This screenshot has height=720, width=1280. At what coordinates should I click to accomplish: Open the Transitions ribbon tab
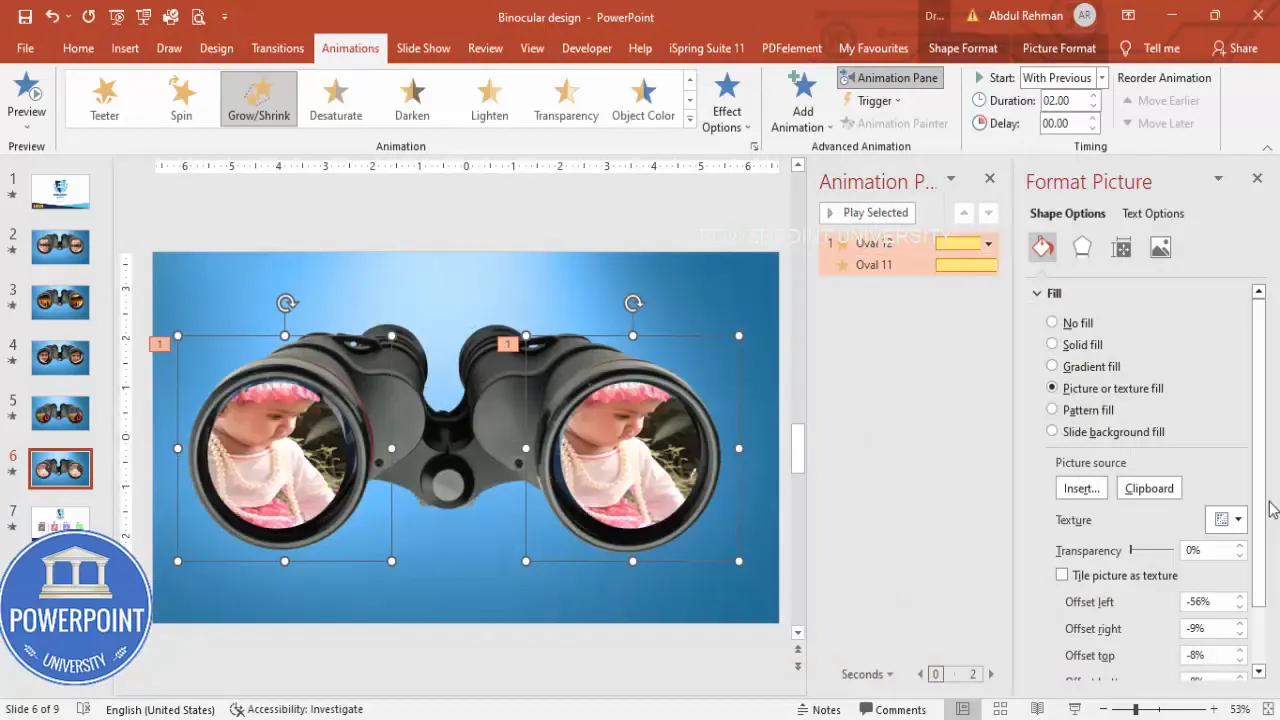click(x=277, y=48)
